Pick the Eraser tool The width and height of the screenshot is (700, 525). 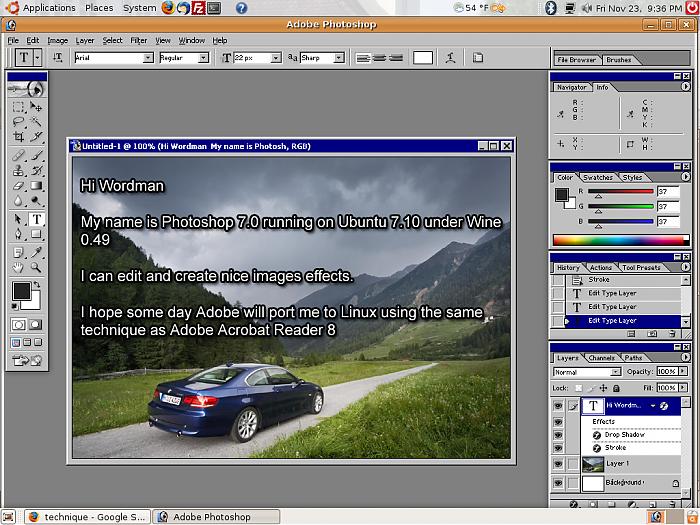19,186
